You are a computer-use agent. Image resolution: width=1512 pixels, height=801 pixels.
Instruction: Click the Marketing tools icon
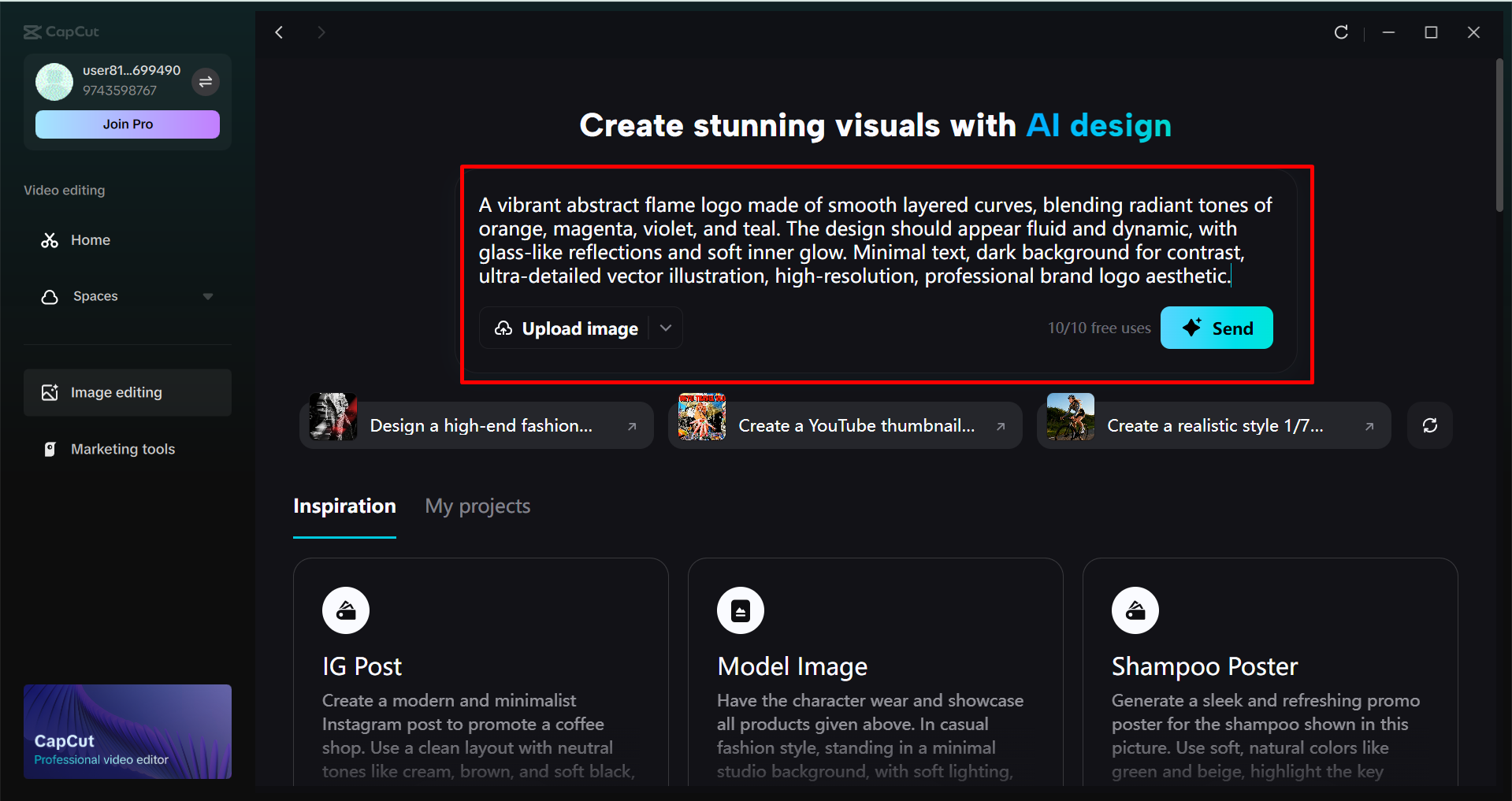[50, 449]
